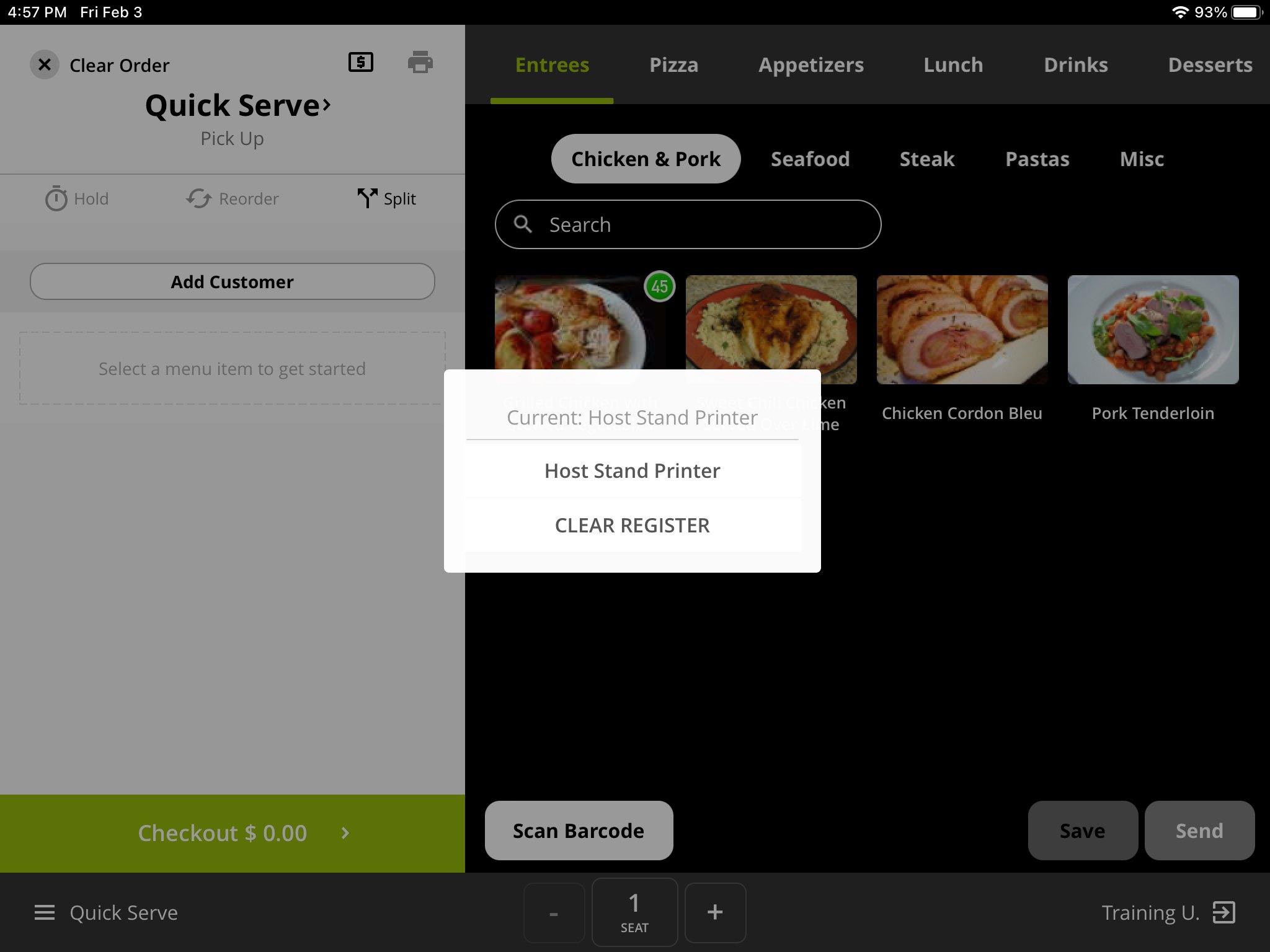This screenshot has width=1270, height=952.
Task: Switch to the Pizza tab
Action: pyautogui.click(x=673, y=64)
